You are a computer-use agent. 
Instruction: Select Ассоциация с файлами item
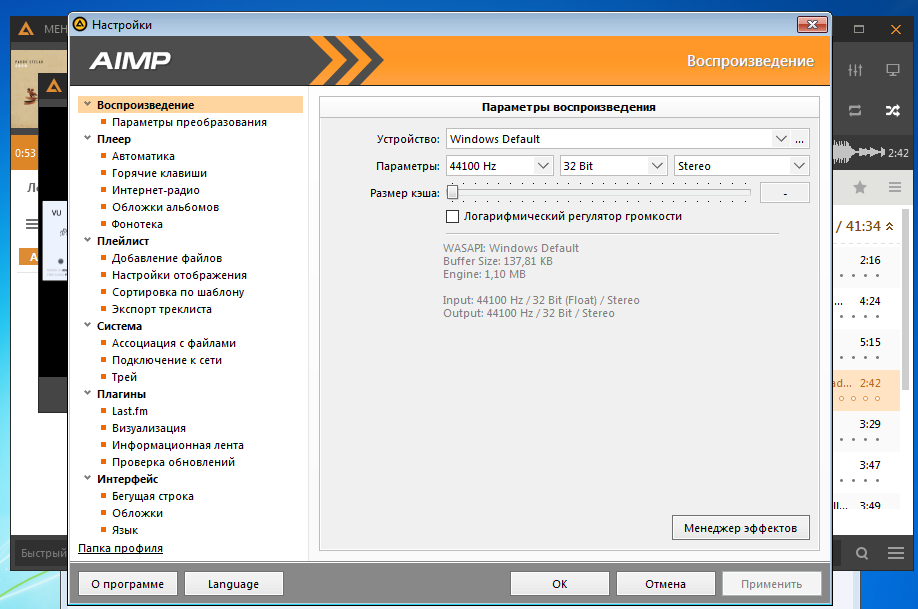pos(174,343)
